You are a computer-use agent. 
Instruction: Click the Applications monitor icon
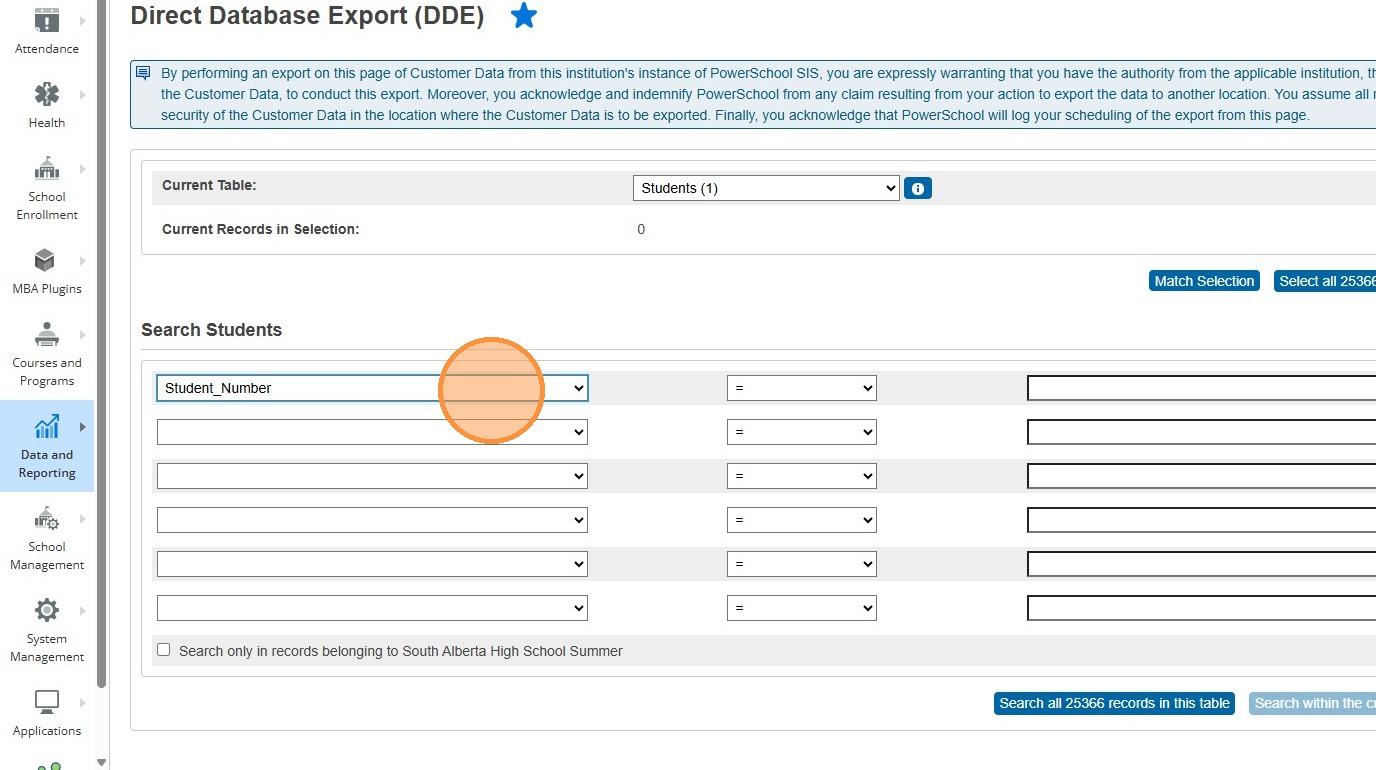click(x=46, y=702)
